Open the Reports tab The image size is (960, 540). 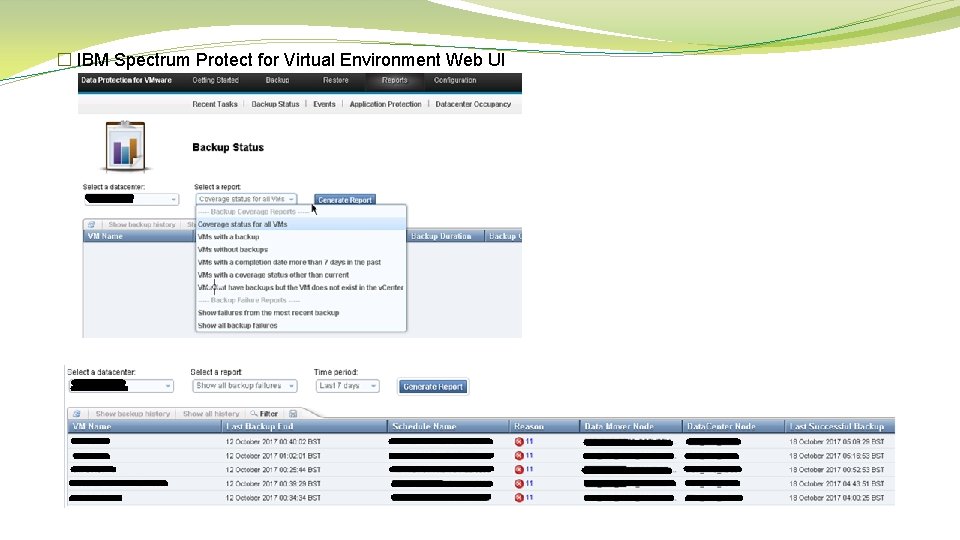[394, 80]
